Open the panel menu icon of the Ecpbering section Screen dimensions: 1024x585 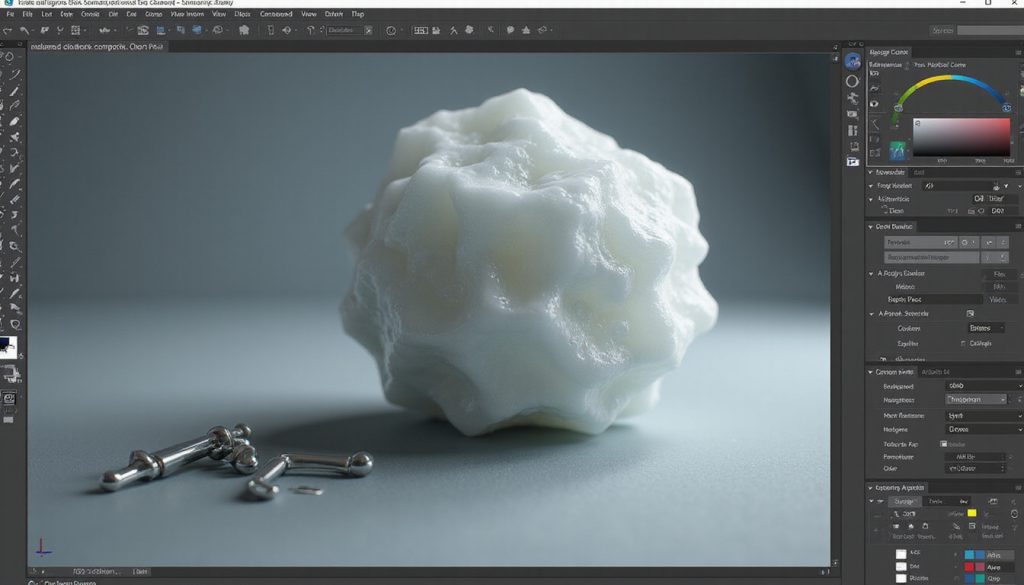[1018, 488]
